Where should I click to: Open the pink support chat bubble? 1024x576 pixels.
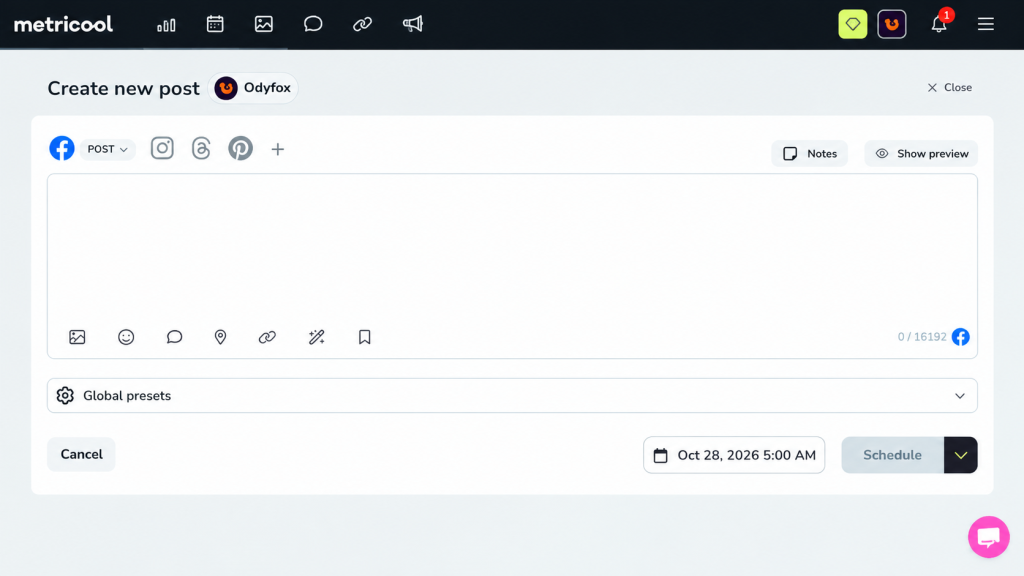click(x=988, y=537)
